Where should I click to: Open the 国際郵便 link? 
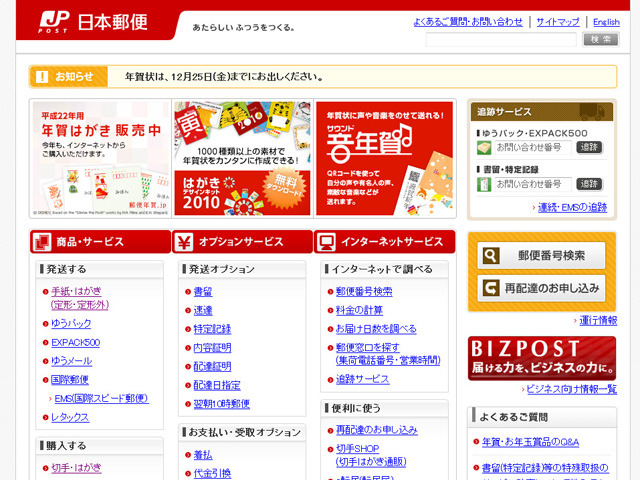coord(70,380)
